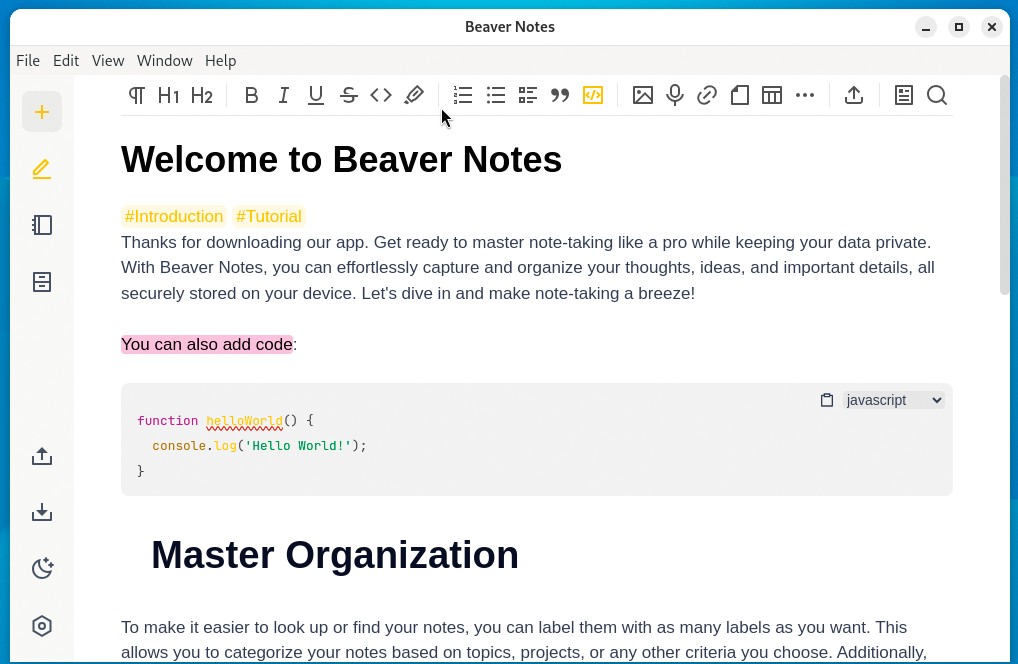Click the highlighted 'You can also add code' text
Viewport: 1018px width, 664px height.
tap(207, 344)
